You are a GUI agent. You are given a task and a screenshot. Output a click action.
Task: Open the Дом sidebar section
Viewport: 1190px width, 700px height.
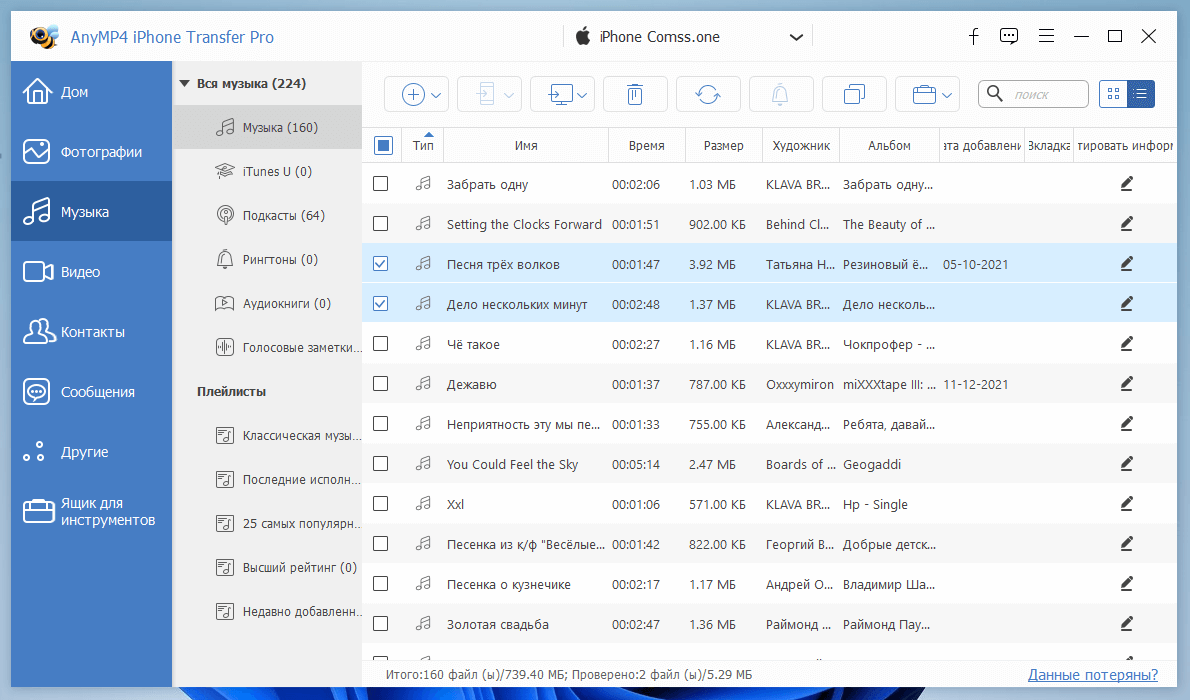tap(92, 92)
